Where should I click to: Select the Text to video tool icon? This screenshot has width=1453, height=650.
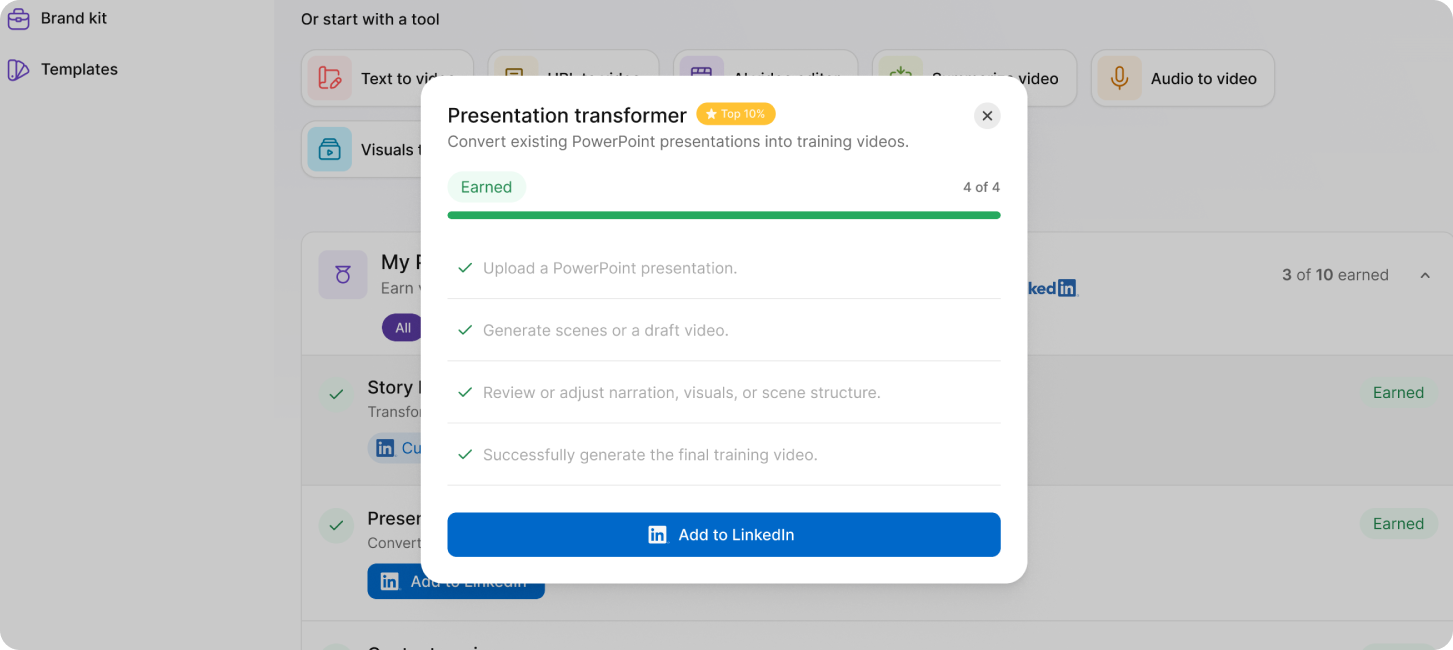pyautogui.click(x=330, y=78)
